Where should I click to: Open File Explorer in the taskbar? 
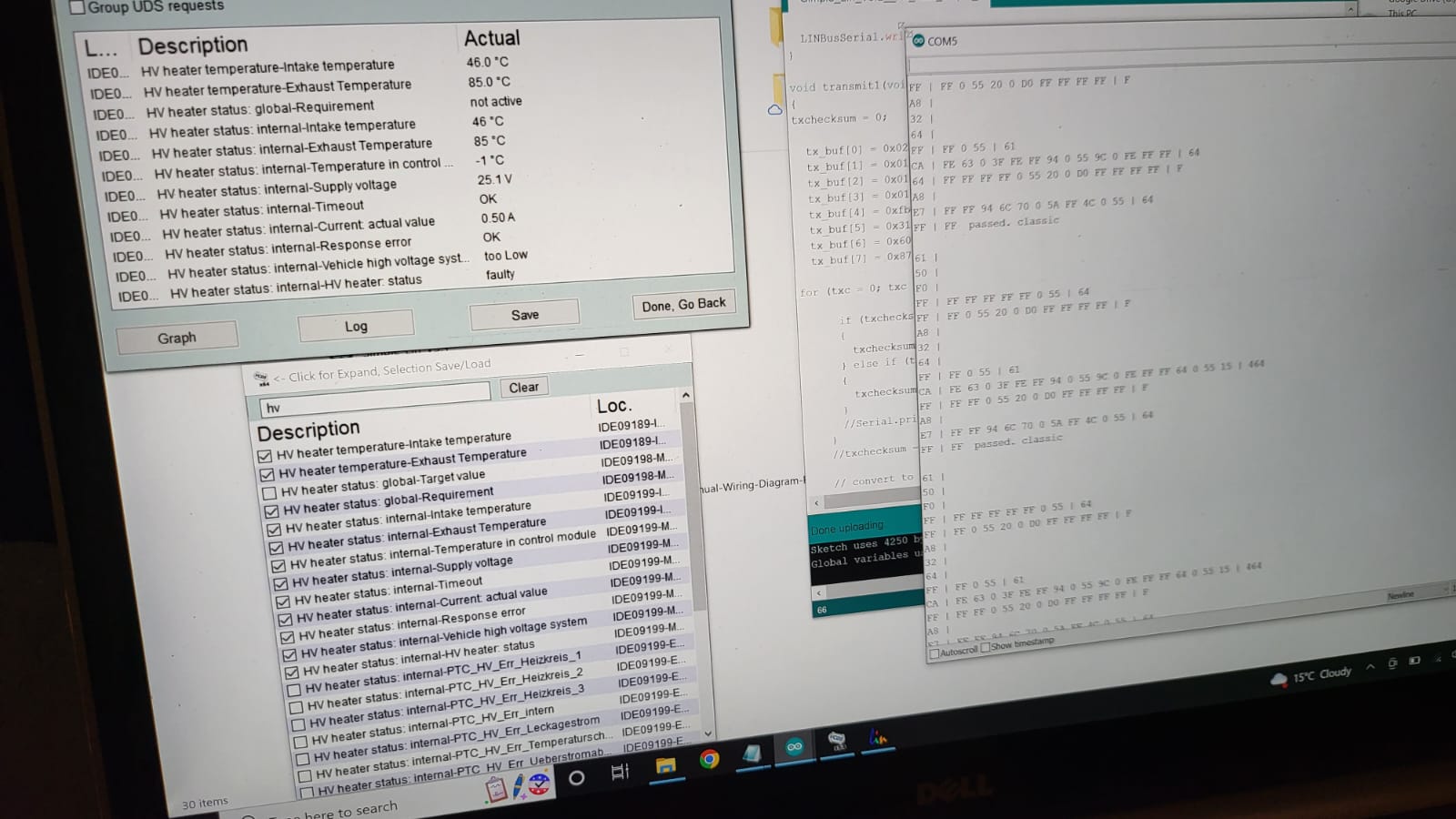point(665,766)
